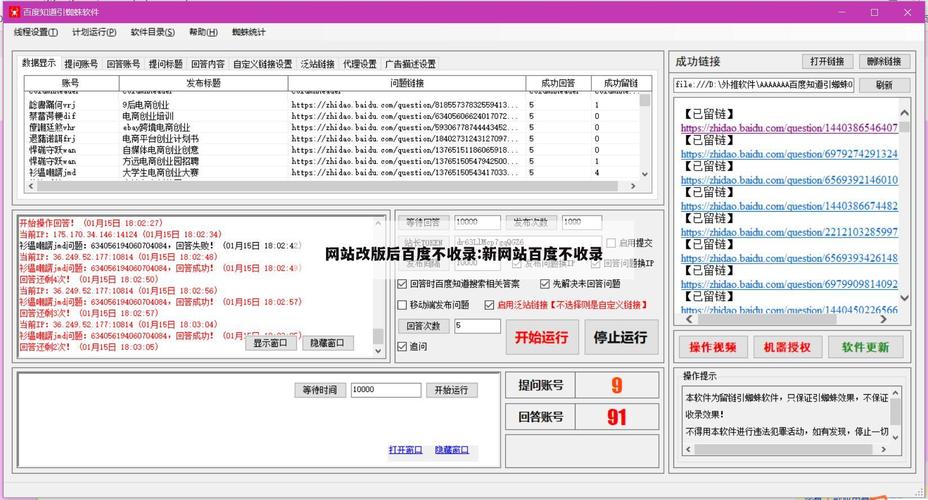This screenshot has height=500, width=928.
Task: Click success links list scroll-down arrow
Action: 904,297
